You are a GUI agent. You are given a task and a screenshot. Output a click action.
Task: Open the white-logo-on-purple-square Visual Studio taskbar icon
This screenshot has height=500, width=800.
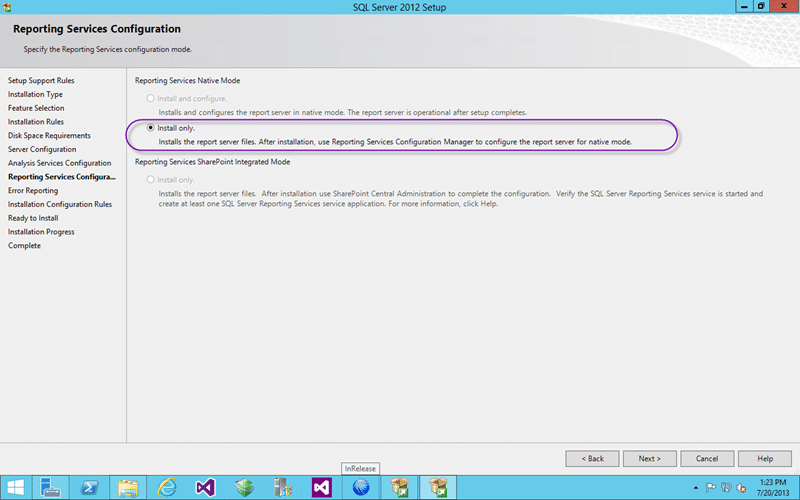(321, 488)
